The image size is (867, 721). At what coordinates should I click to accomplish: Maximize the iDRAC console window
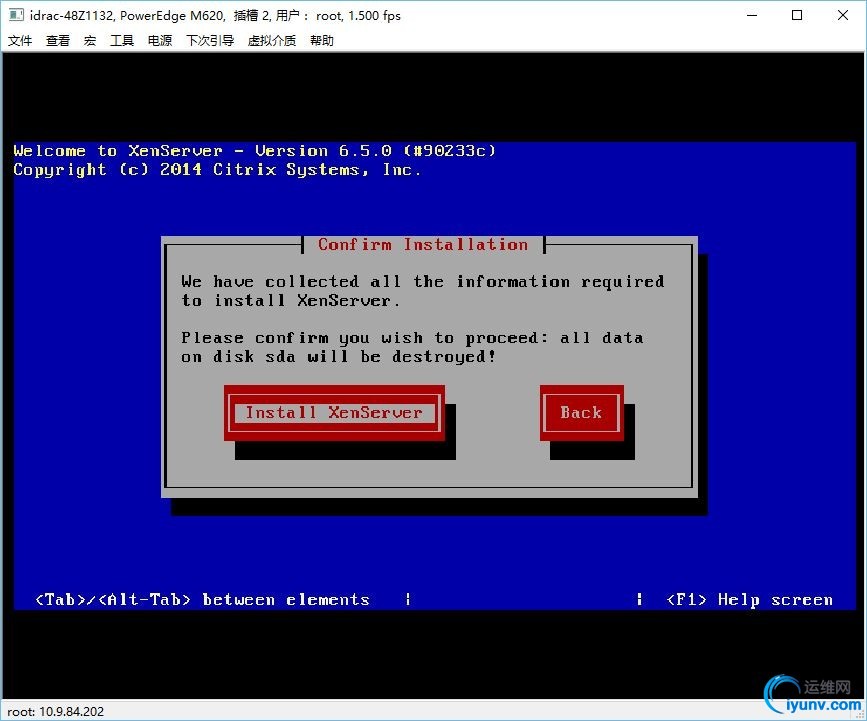click(x=797, y=15)
